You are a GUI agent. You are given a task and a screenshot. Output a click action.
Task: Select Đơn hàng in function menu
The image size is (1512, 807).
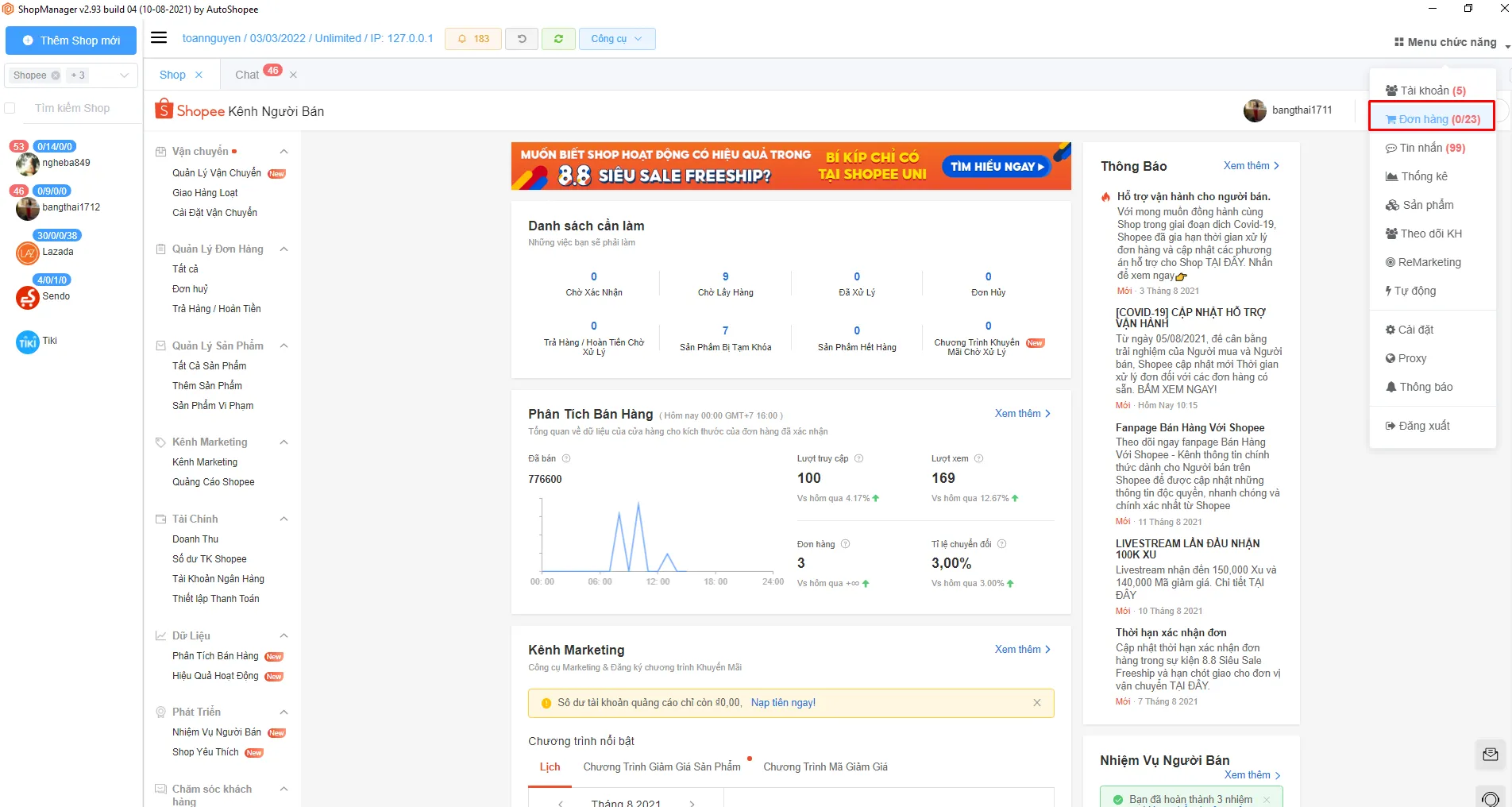tap(1432, 119)
